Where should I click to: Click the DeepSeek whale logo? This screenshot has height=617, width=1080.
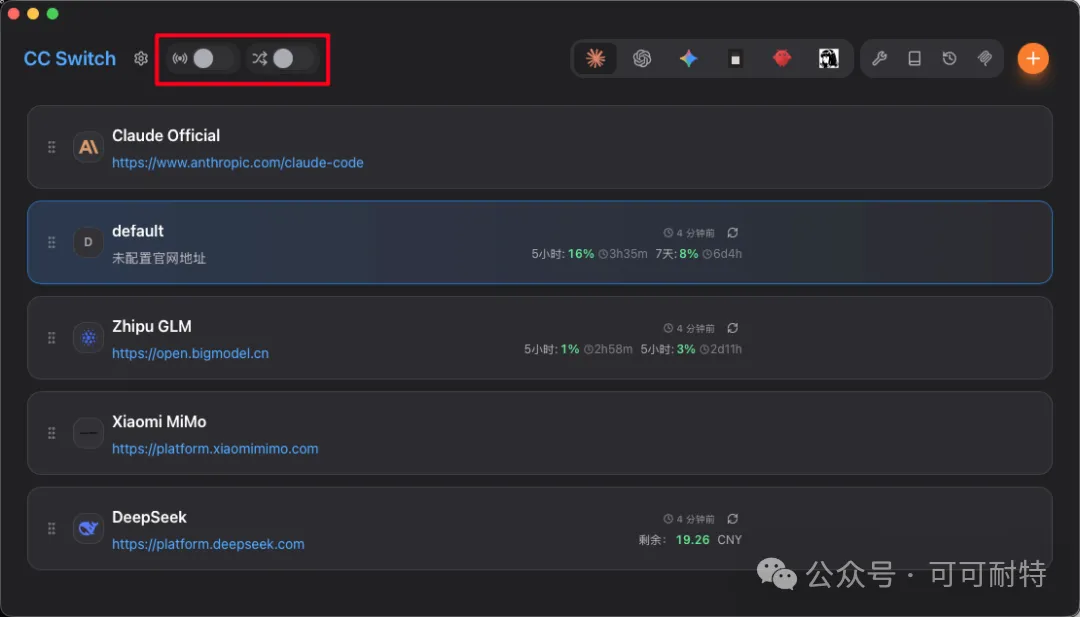88,528
